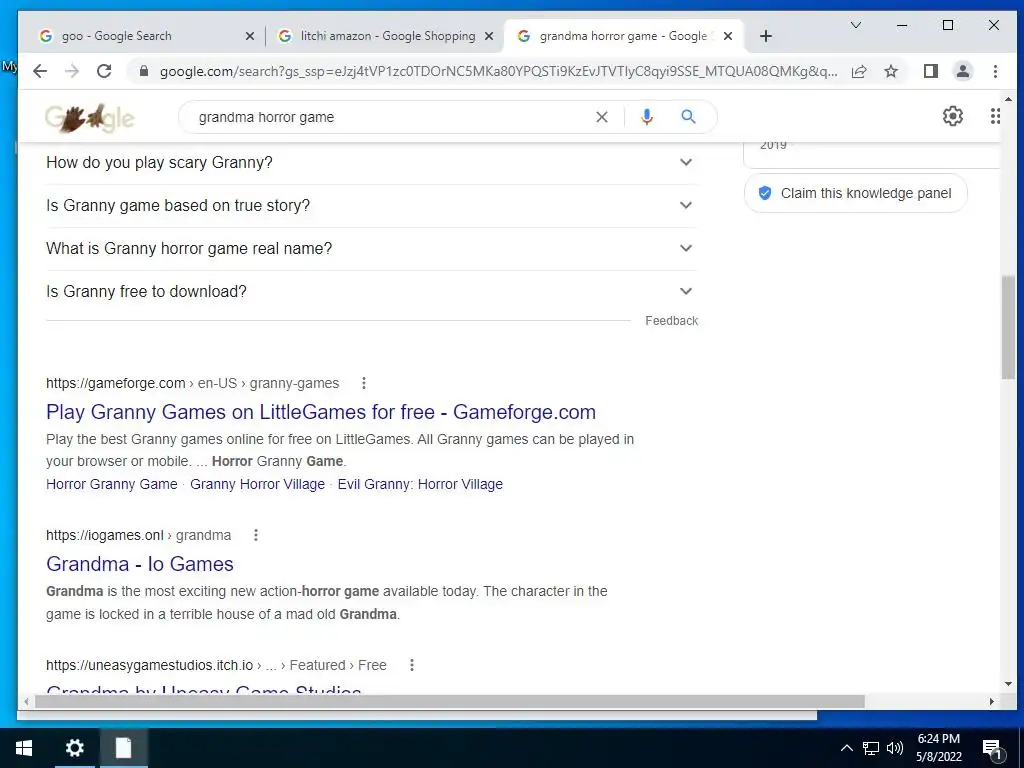This screenshot has height=768, width=1024.
Task: Click the scroll up arrow
Action: point(1008,99)
